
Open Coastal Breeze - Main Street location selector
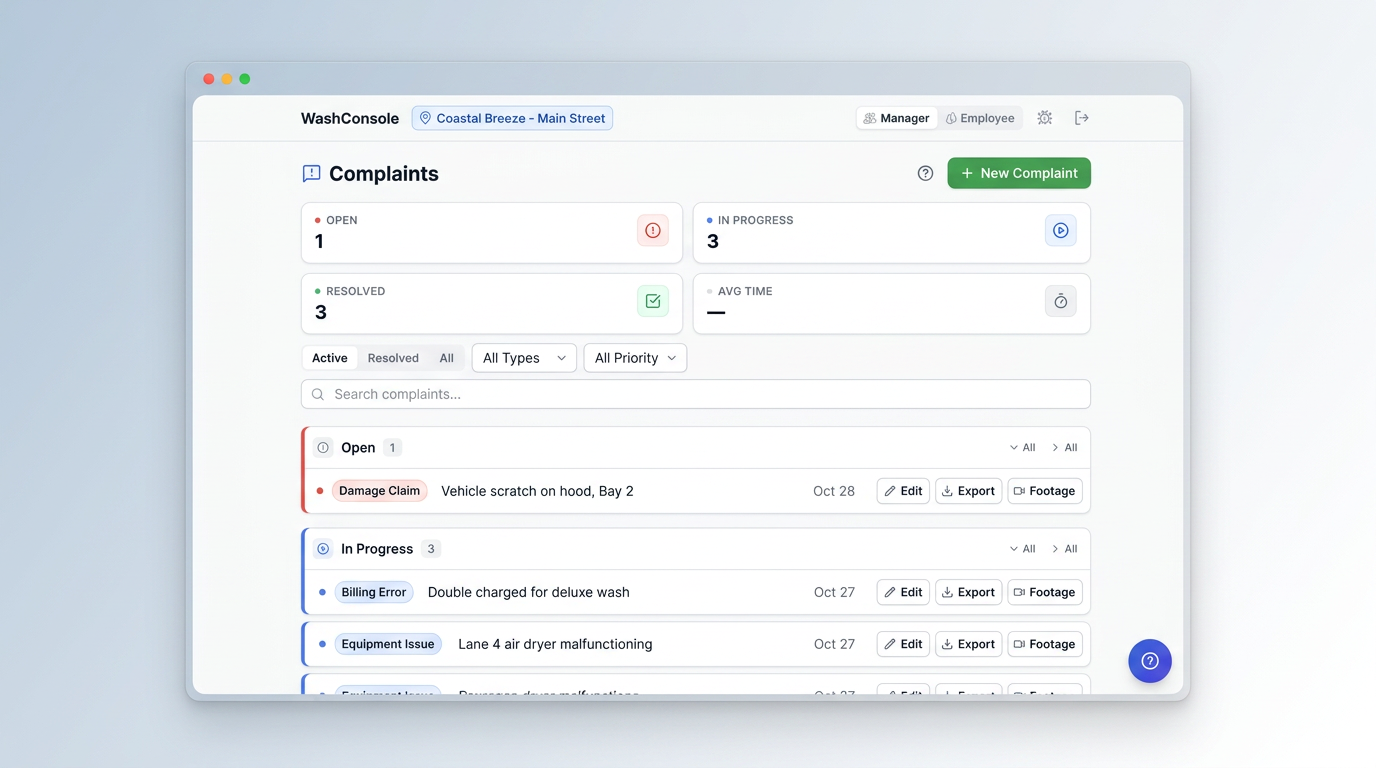[512, 118]
